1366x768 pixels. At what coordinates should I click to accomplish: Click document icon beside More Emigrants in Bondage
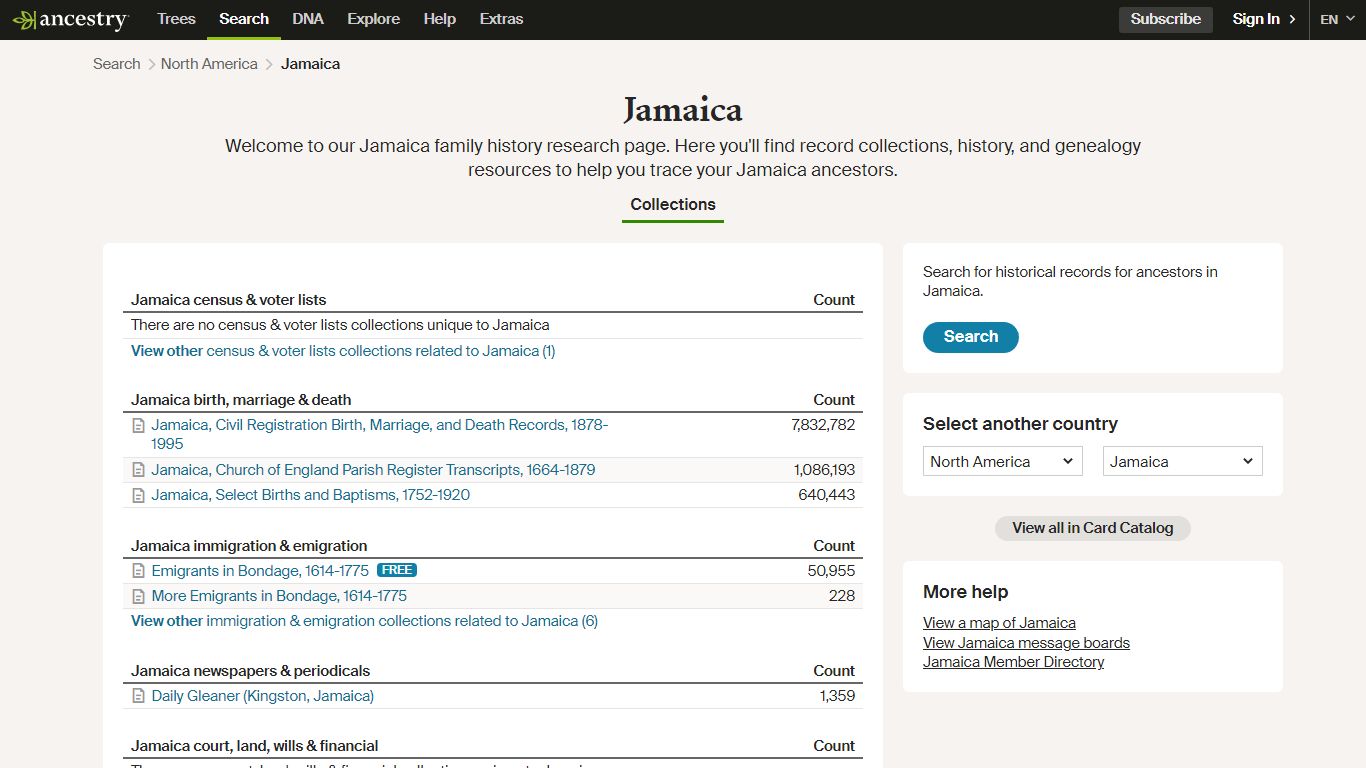pos(139,597)
